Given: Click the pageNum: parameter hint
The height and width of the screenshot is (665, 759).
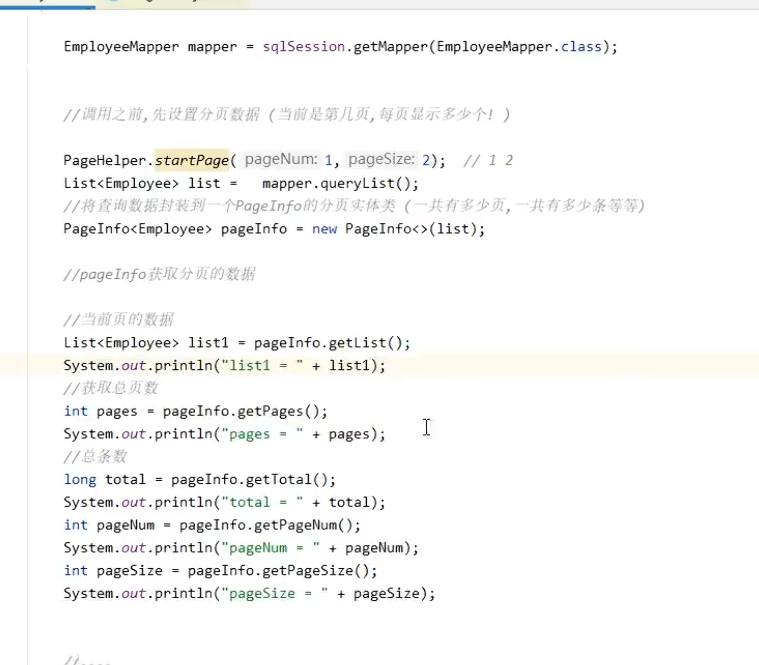Looking at the screenshot, I should click(x=279, y=160).
